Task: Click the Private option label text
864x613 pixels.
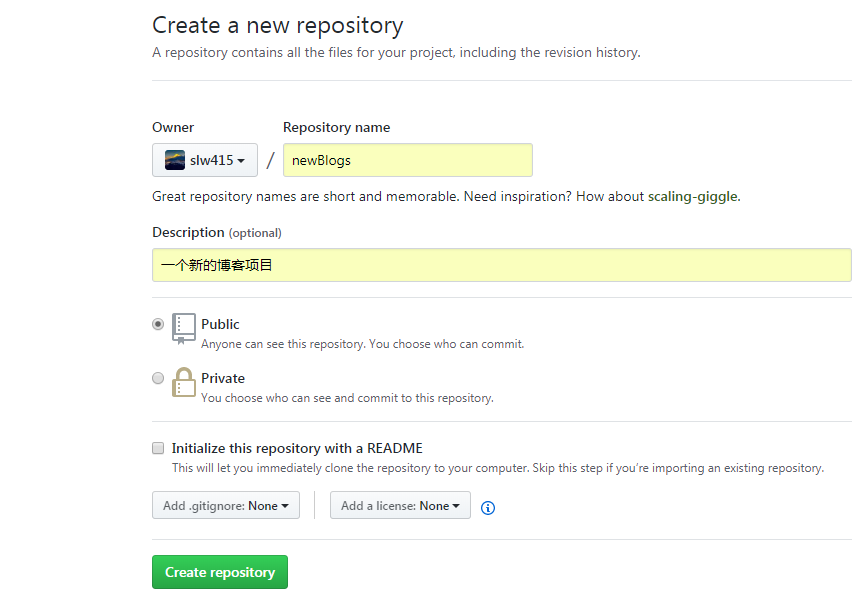Action: [223, 378]
